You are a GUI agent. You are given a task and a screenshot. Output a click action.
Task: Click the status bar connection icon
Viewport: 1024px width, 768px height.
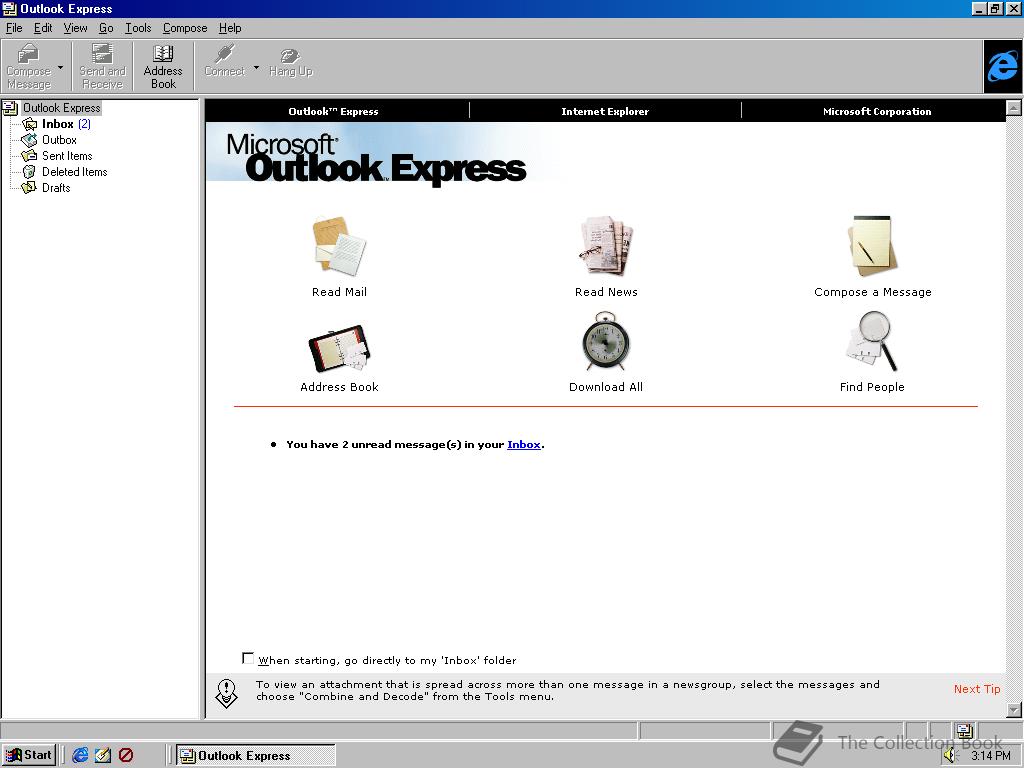(x=965, y=731)
